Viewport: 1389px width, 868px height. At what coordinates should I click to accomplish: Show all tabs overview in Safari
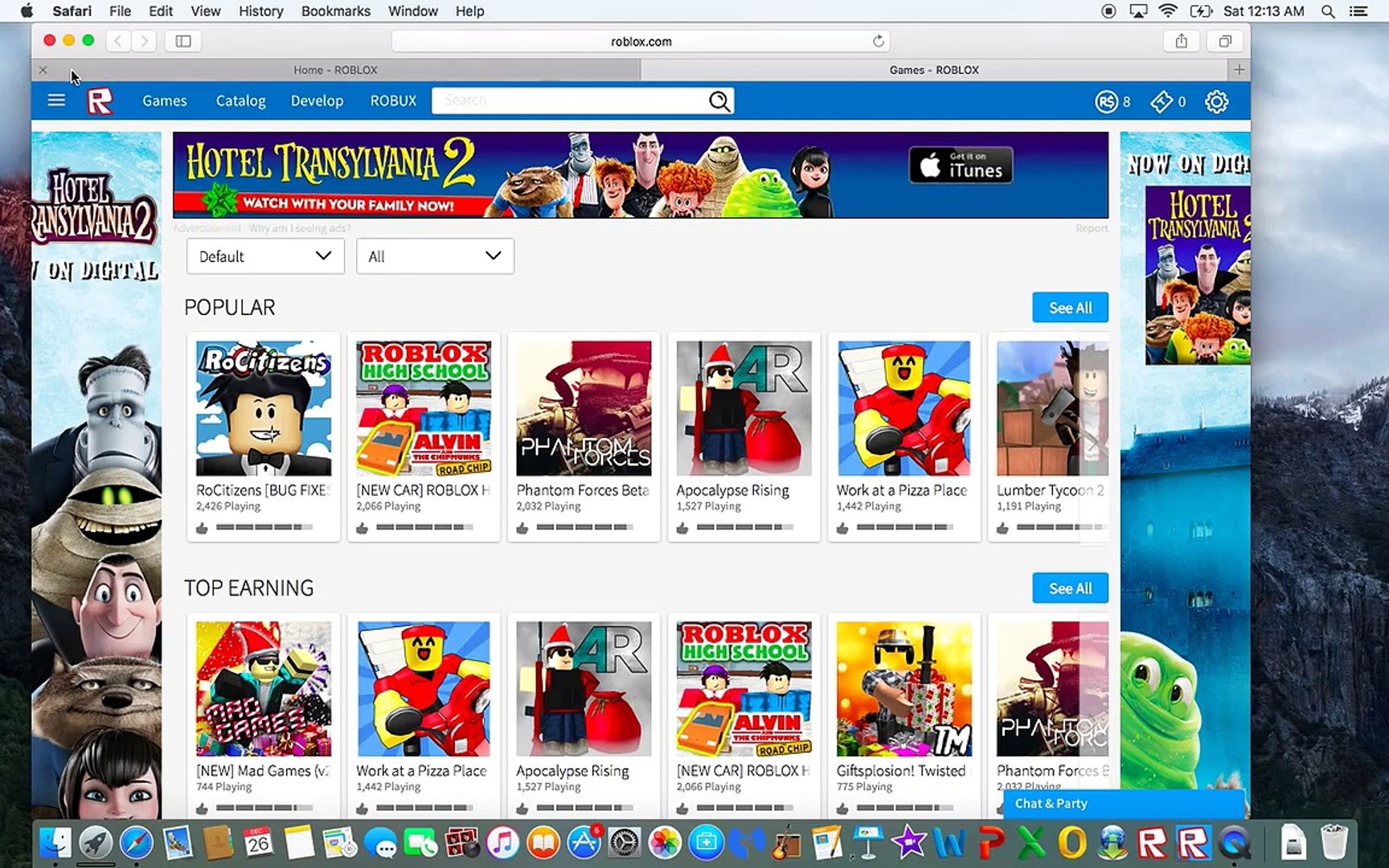(1225, 41)
